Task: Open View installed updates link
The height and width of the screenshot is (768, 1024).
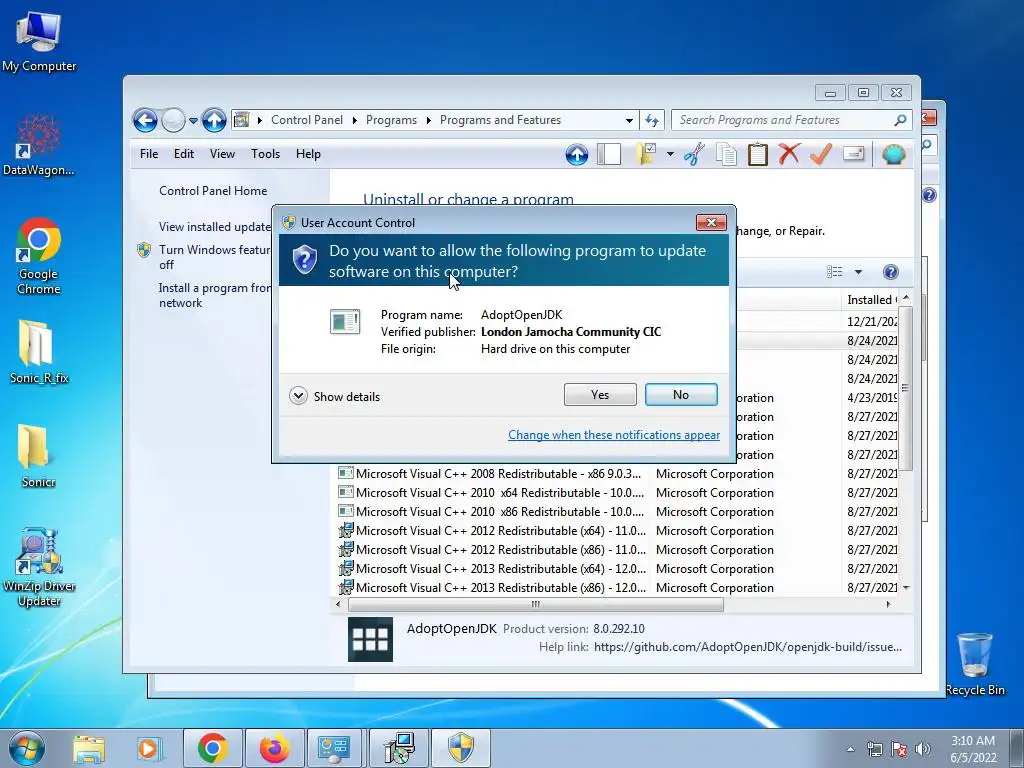Action: (x=215, y=227)
